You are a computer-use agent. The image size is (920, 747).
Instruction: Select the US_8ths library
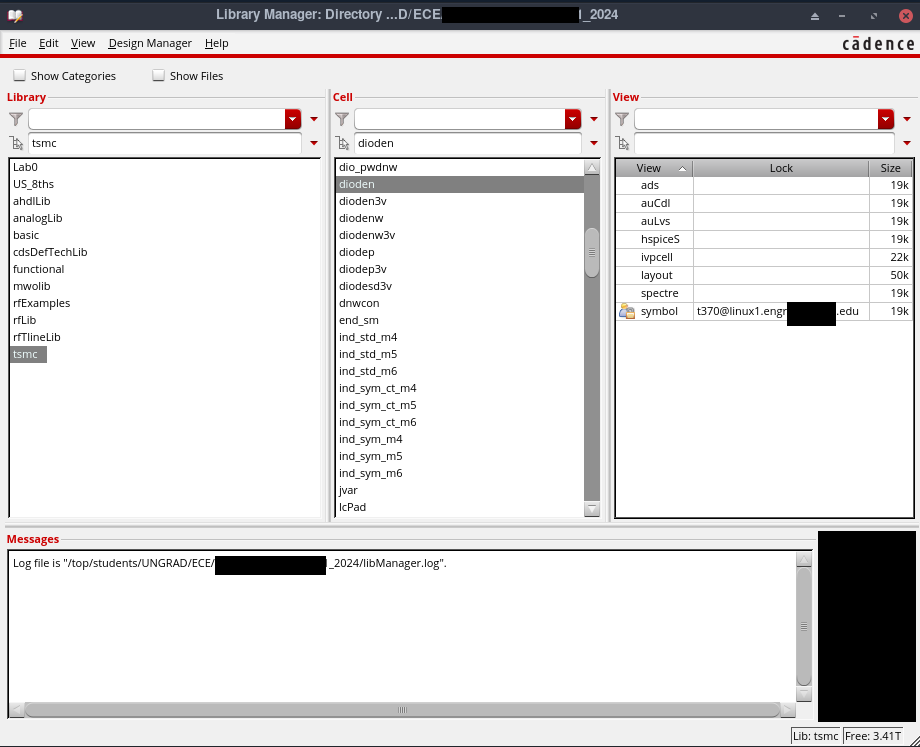(33, 184)
